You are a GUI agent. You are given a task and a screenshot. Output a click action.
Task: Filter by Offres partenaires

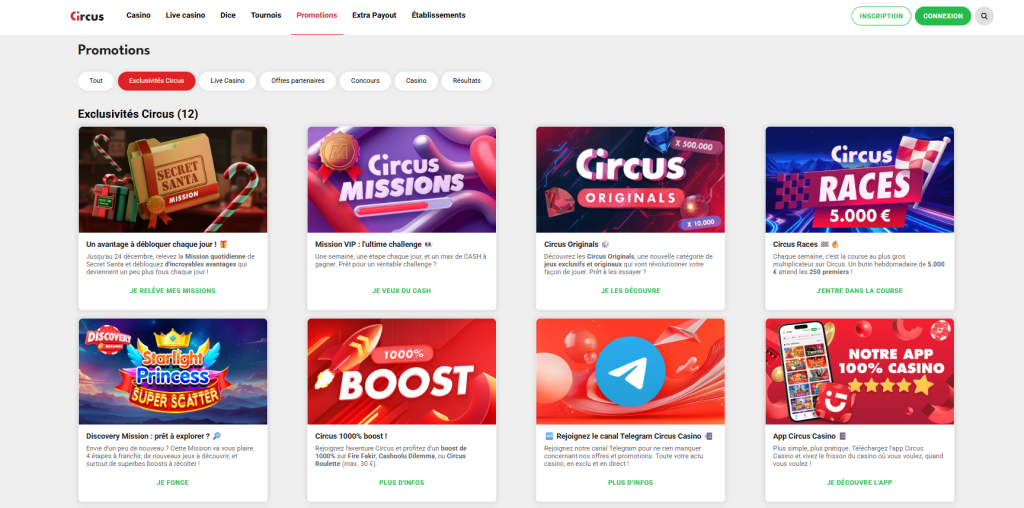click(x=298, y=81)
